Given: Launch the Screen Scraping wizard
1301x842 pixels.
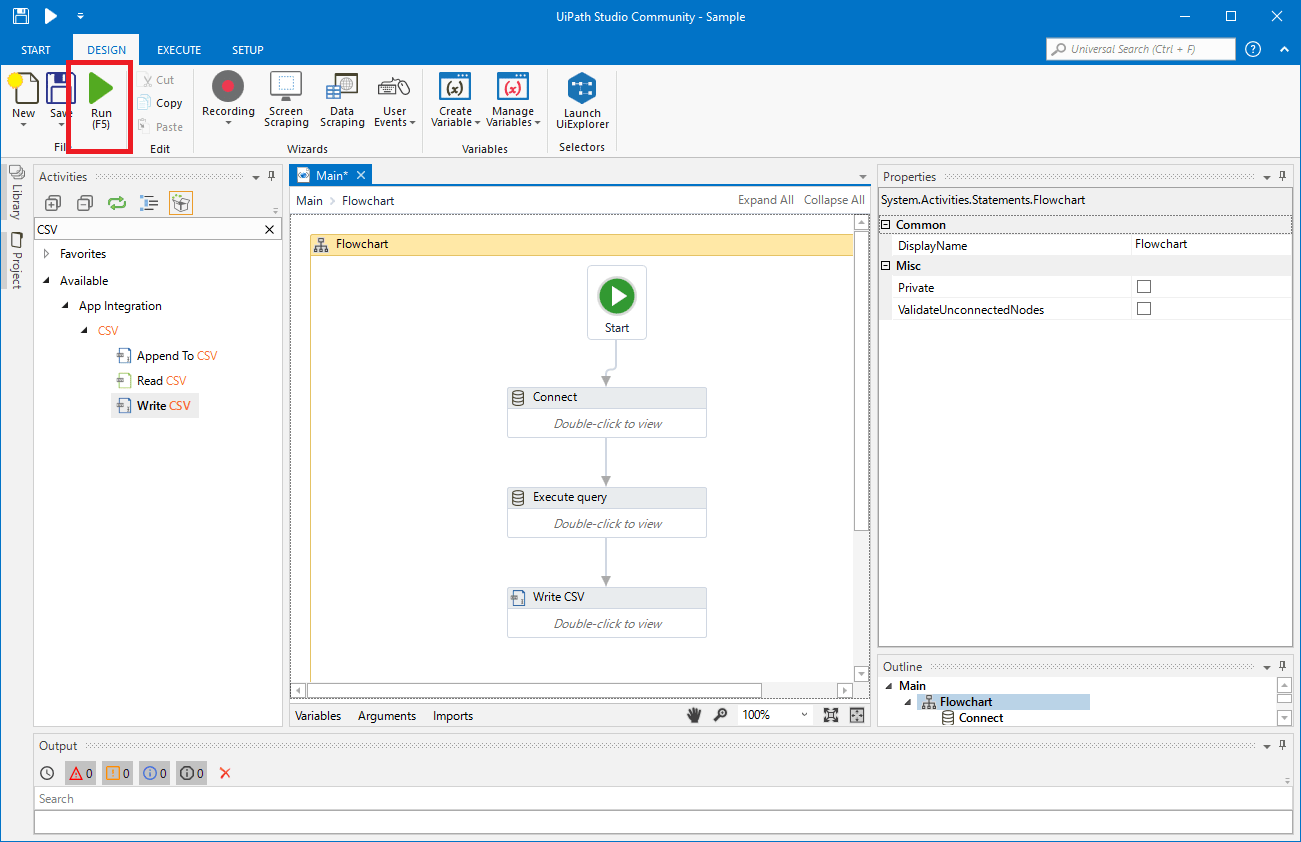Looking at the screenshot, I should [x=285, y=97].
